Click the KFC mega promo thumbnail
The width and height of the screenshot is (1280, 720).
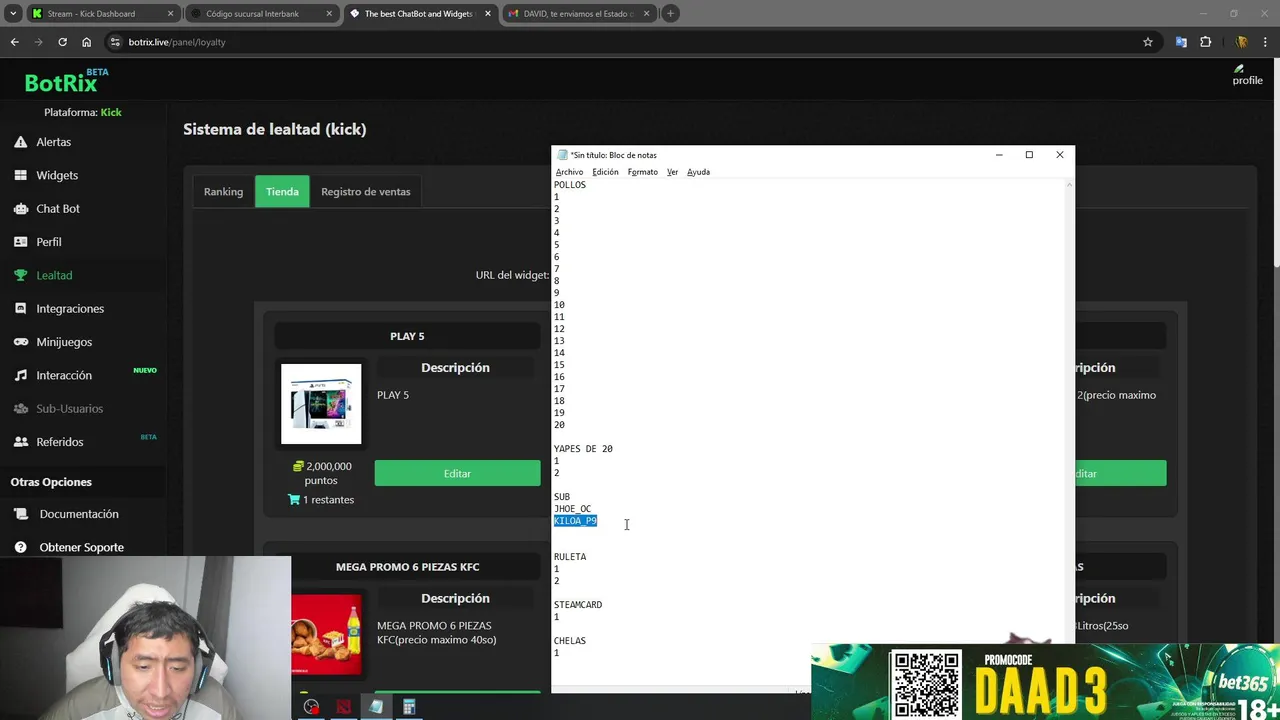click(326, 634)
